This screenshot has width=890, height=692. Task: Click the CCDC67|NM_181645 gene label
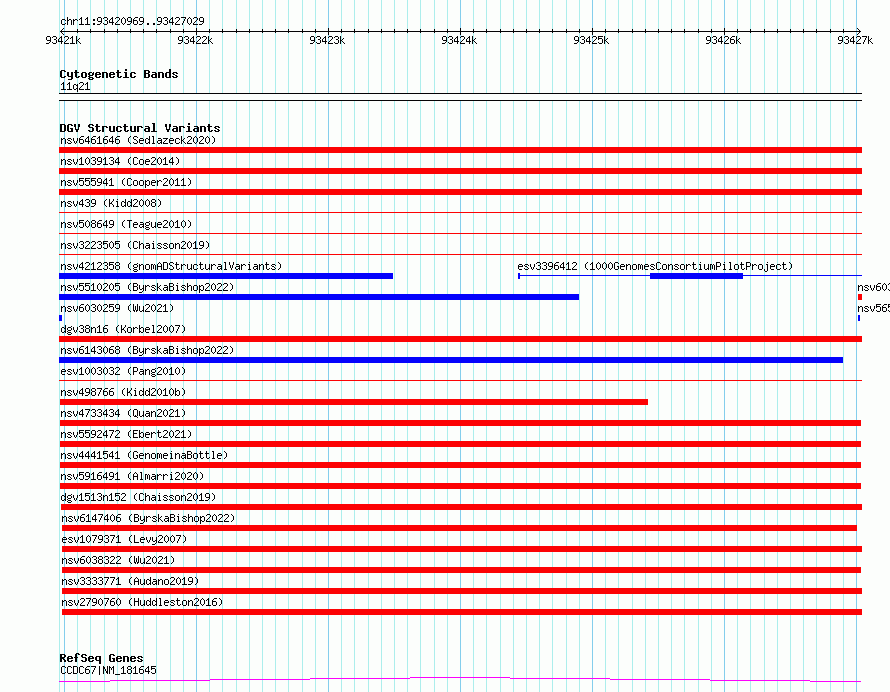pos(108,670)
